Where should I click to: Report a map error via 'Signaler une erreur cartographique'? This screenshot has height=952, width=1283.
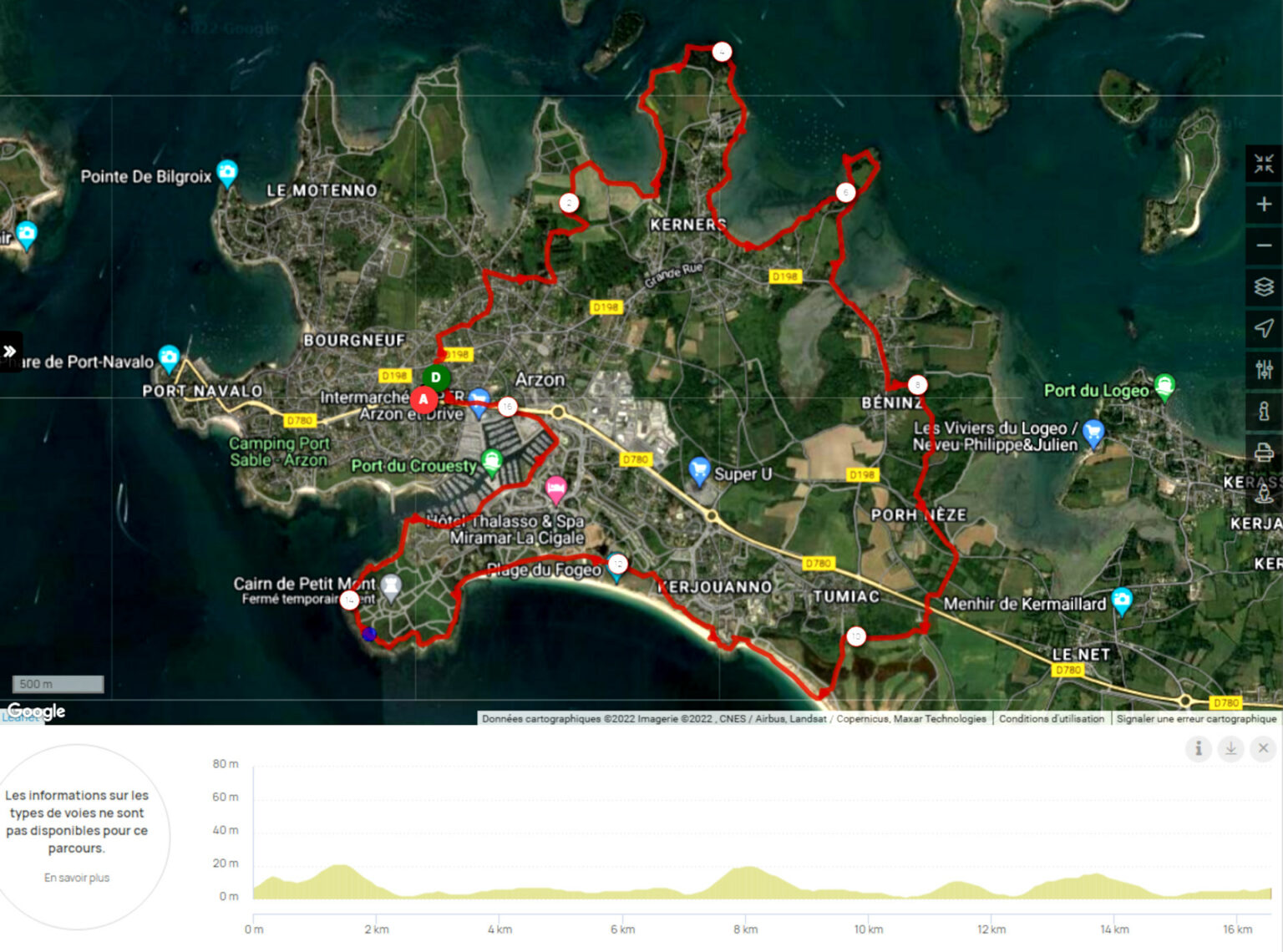(1196, 718)
